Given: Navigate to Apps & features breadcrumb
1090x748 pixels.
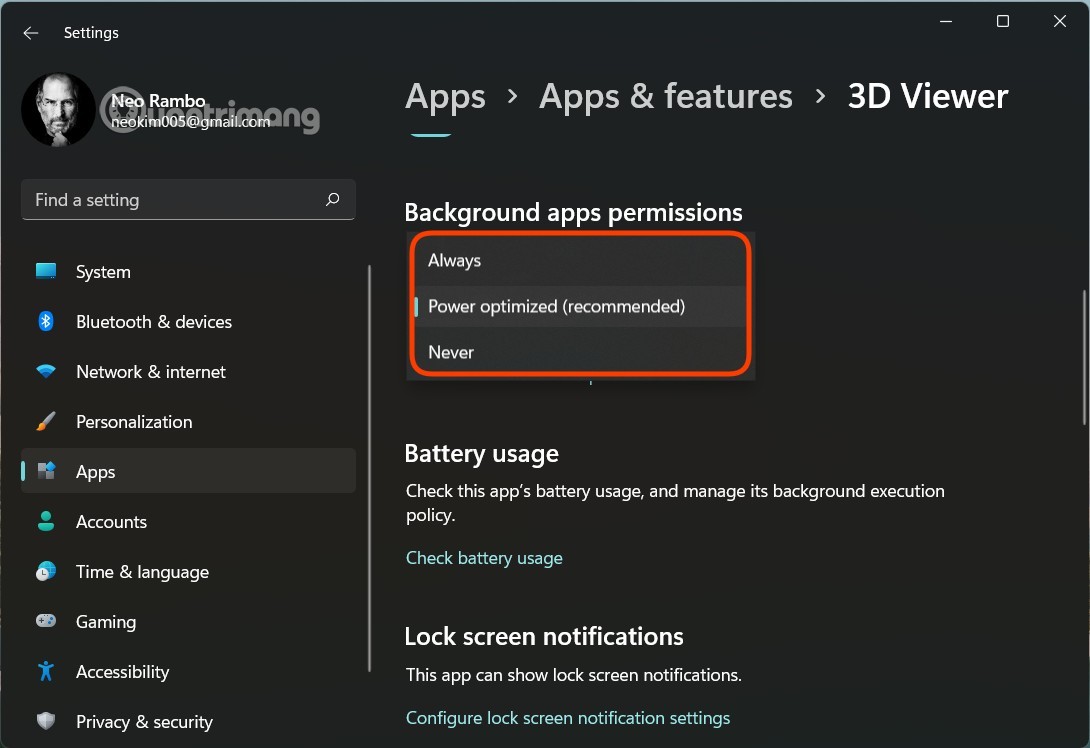Looking at the screenshot, I should 665,97.
